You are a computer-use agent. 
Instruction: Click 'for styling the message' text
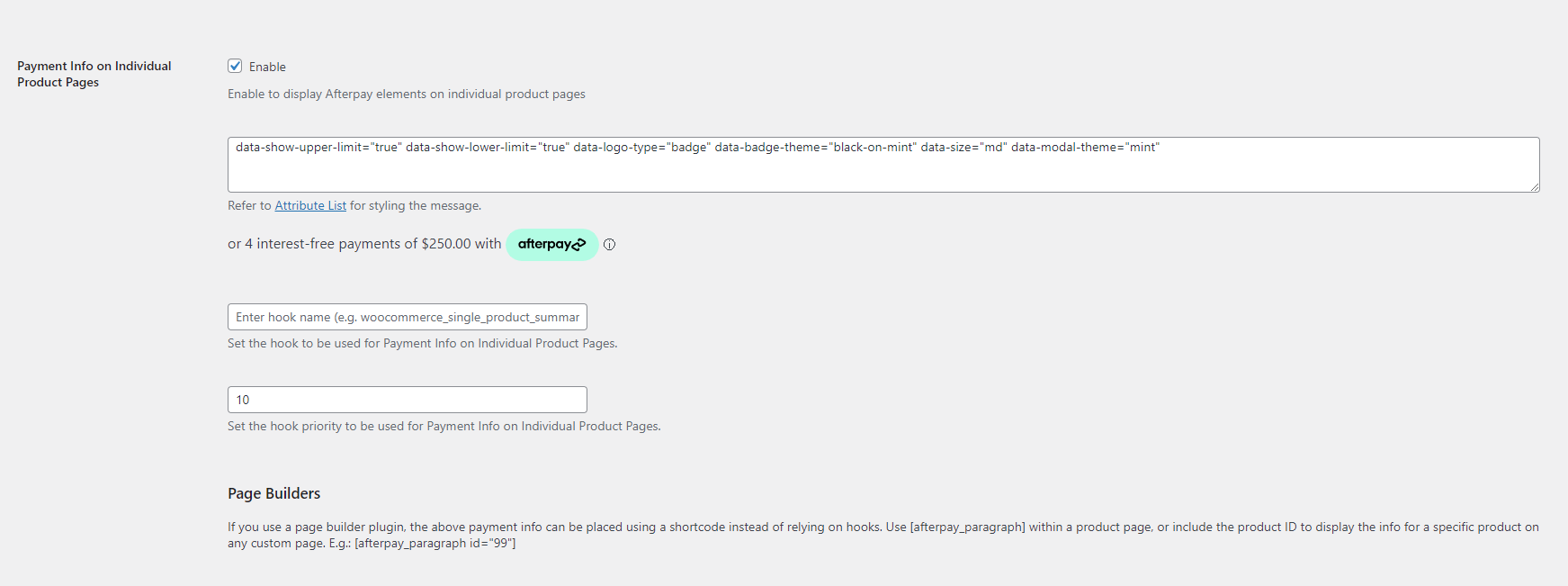(416, 205)
